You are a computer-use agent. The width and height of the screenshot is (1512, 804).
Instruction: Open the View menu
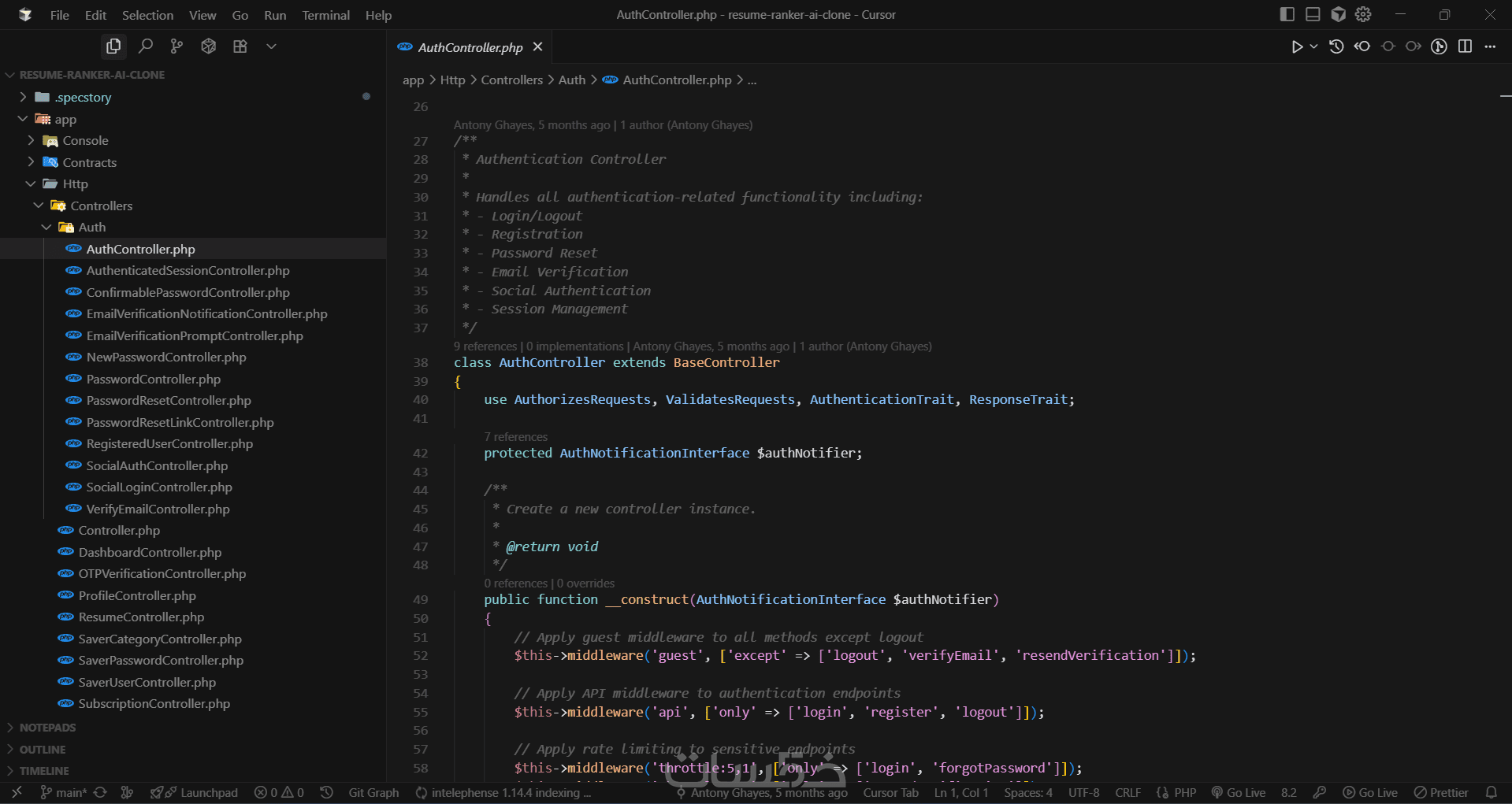point(202,15)
